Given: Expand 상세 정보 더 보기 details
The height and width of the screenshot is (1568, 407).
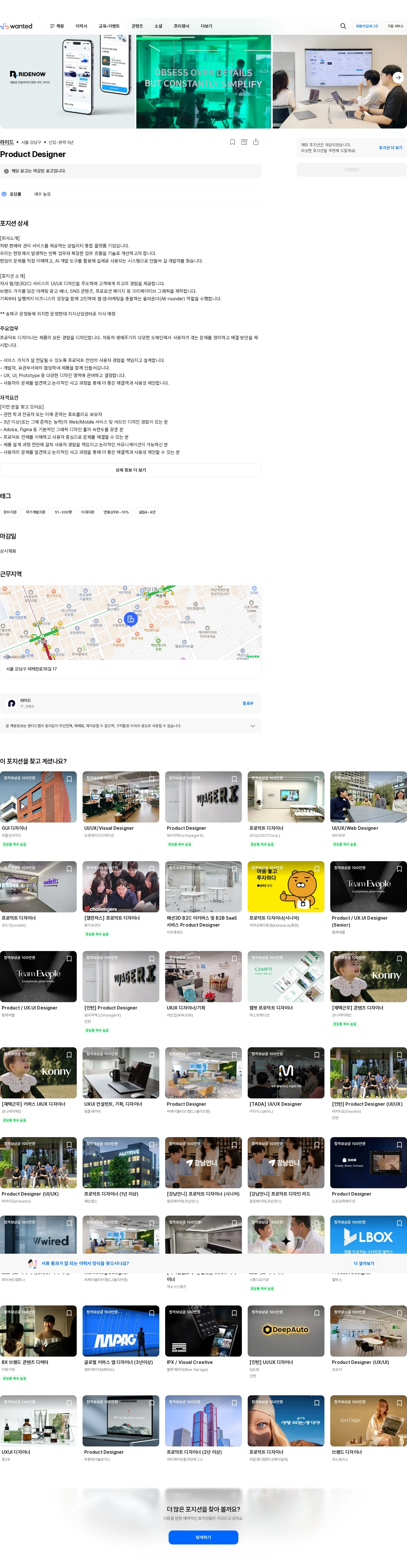Looking at the screenshot, I should coord(131,470).
